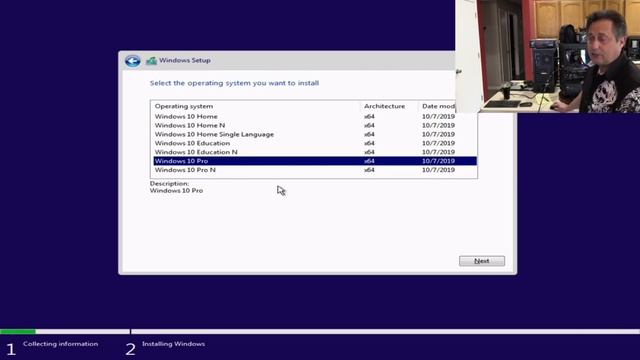Select Windows 10 Home N entry
The height and width of the screenshot is (360, 640).
pos(315,125)
